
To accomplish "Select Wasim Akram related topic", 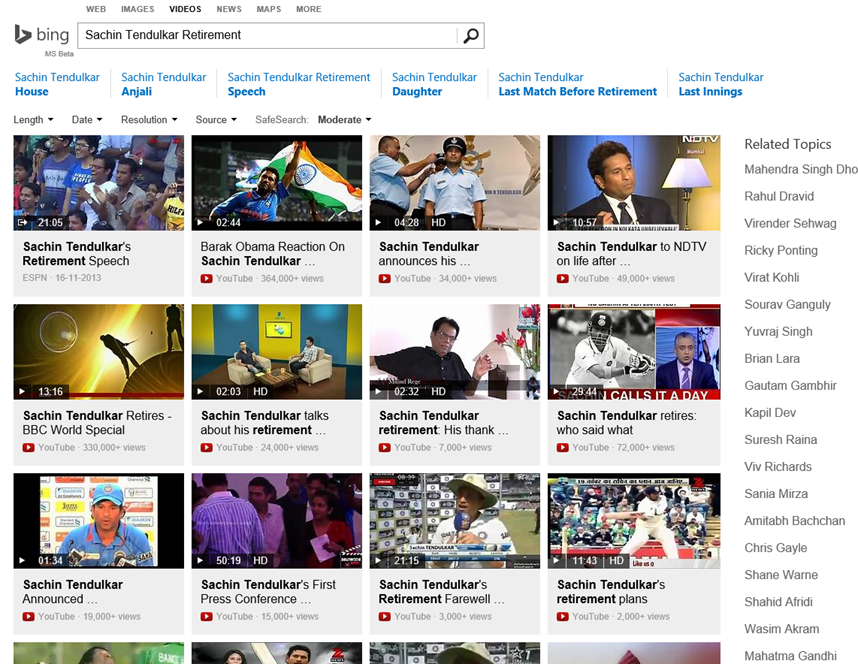I will (x=781, y=629).
